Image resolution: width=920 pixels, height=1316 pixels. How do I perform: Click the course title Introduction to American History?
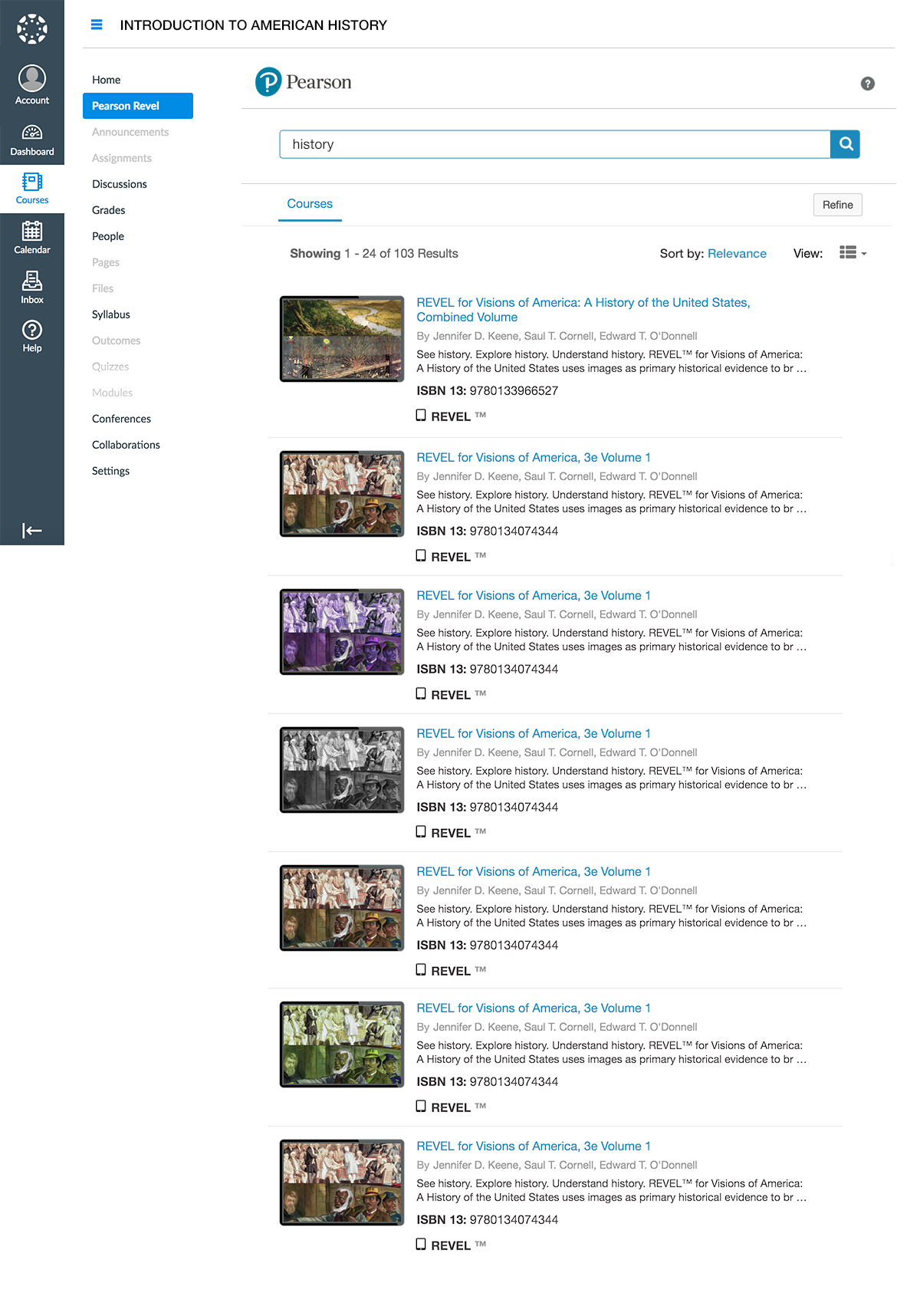click(254, 25)
